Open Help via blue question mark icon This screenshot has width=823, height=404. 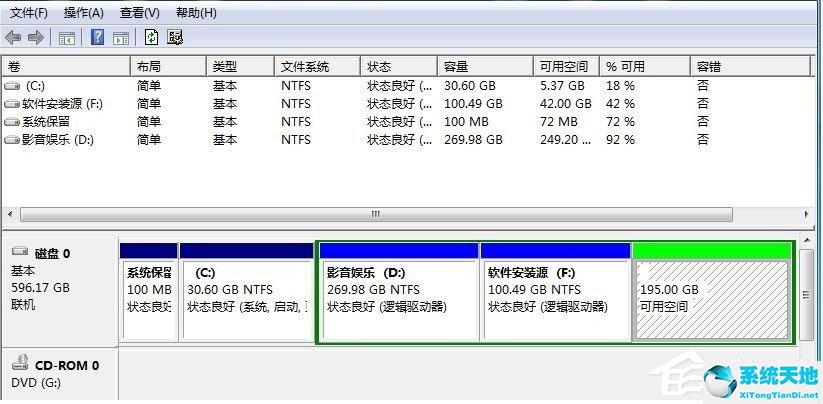click(x=98, y=37)
